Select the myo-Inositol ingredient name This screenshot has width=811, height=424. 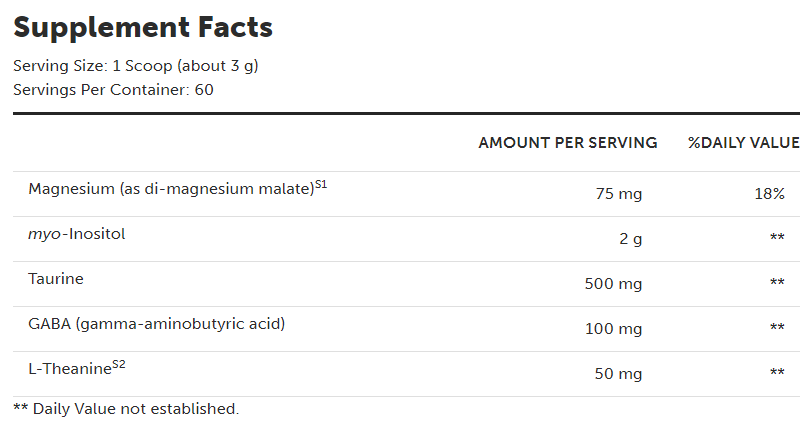click(x=76, y=234)
